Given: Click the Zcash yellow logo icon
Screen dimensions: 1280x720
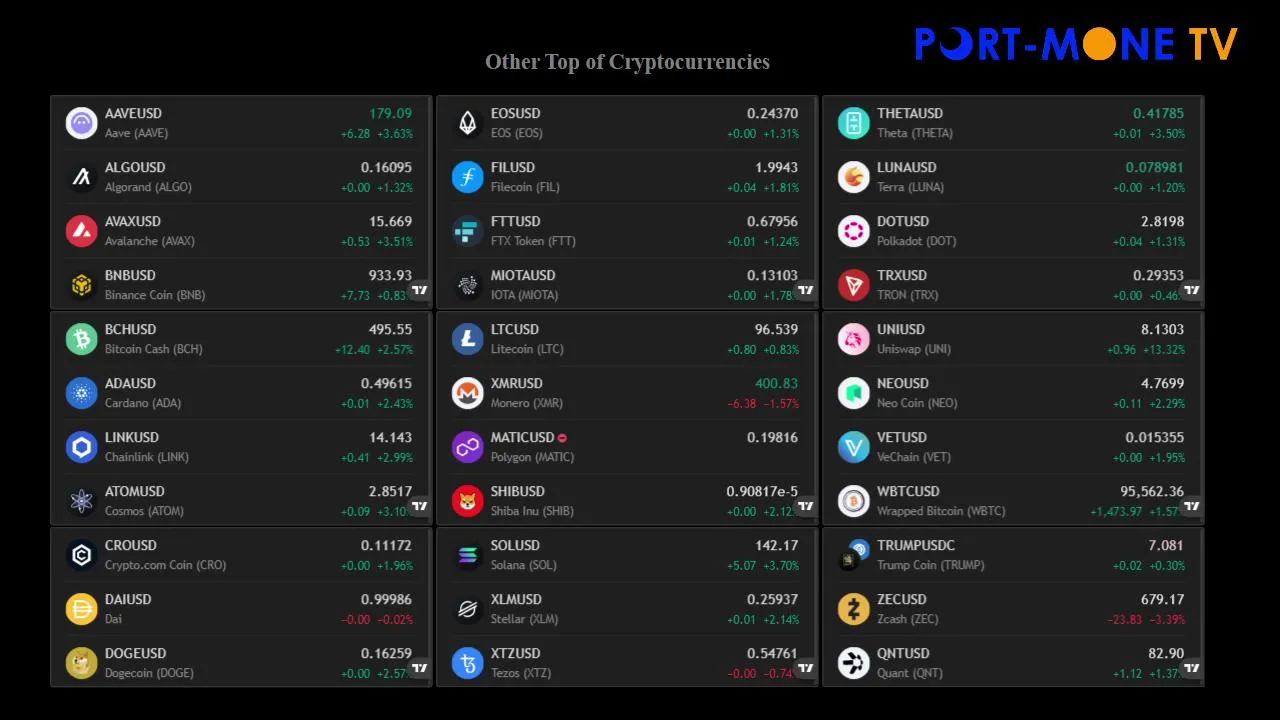Looking at the screenshot, I should click(853, 609).
